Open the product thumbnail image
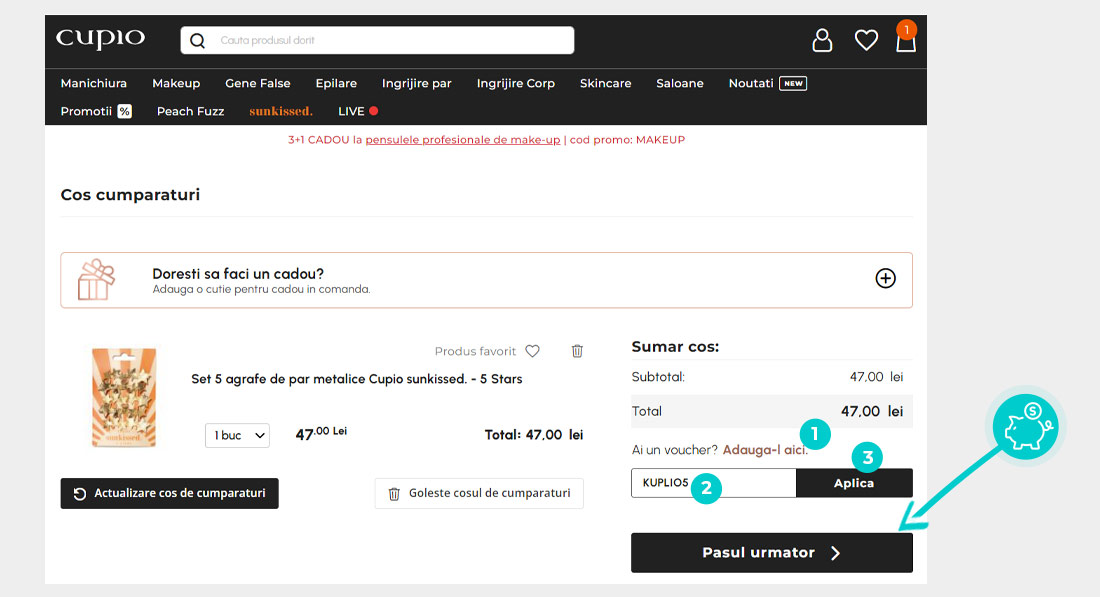1100x597 pixels. [124, 397]
